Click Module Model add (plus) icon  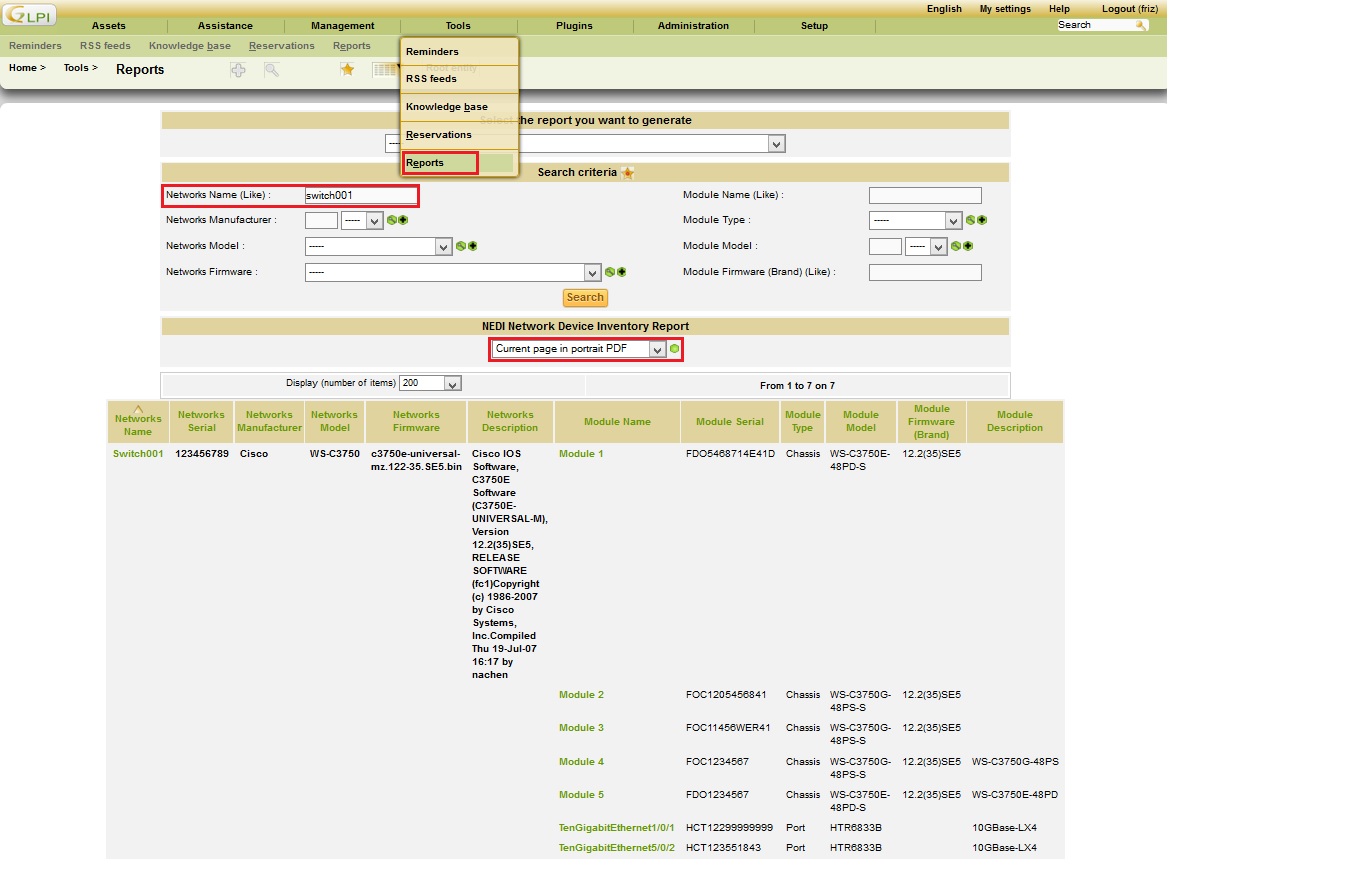pyautogui.click(x=967, y=246)
